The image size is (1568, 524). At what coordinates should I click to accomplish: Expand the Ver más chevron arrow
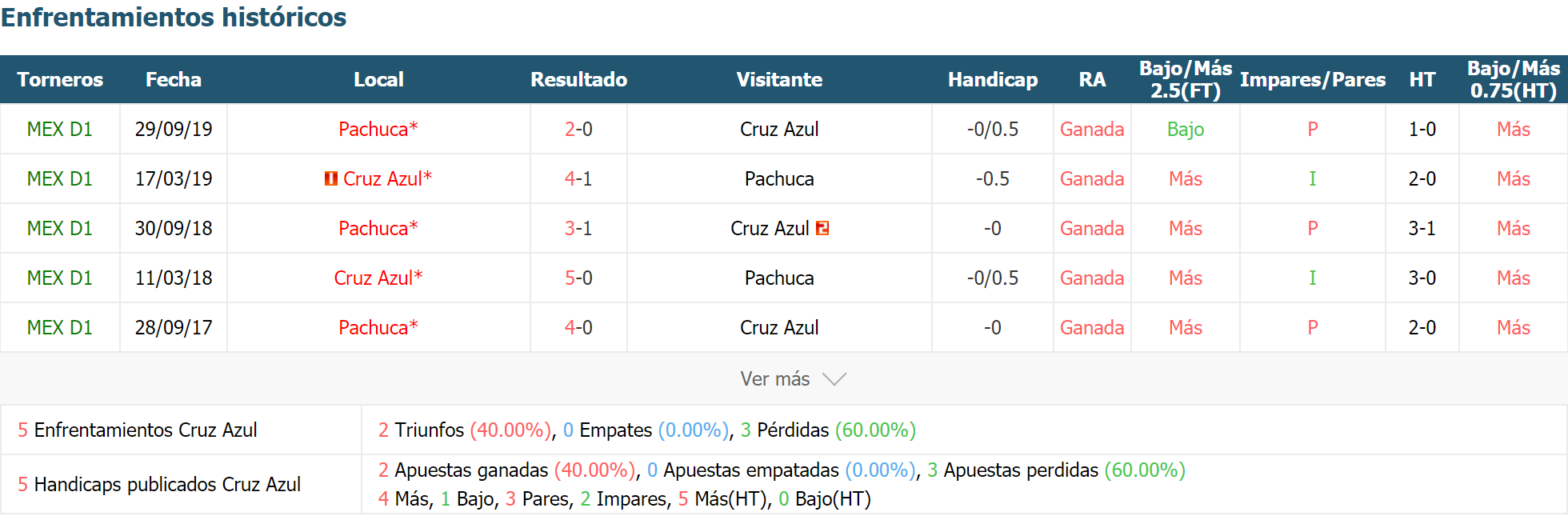[x=834, y=379]
